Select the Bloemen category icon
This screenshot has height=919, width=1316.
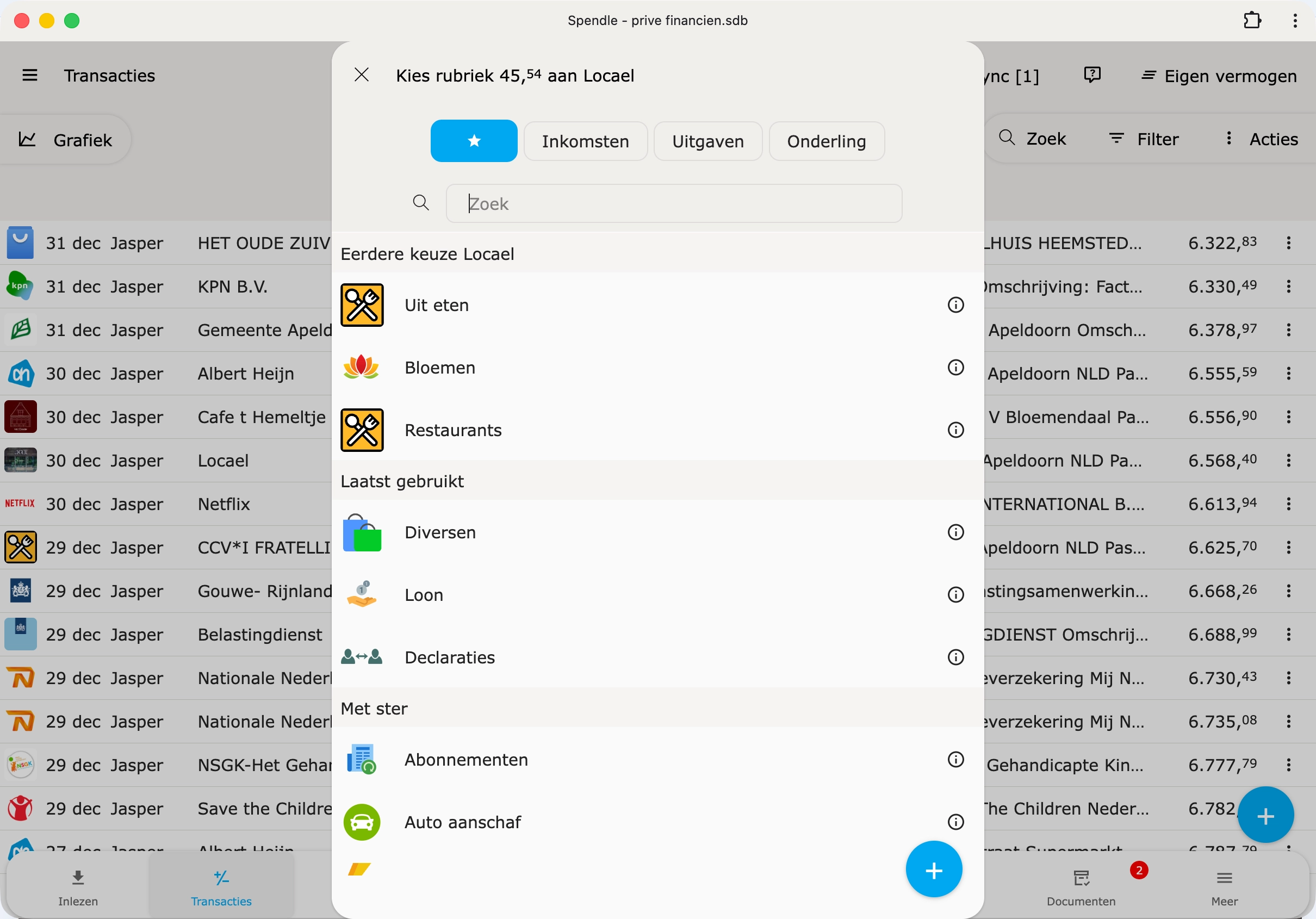[x=362, y=368]
